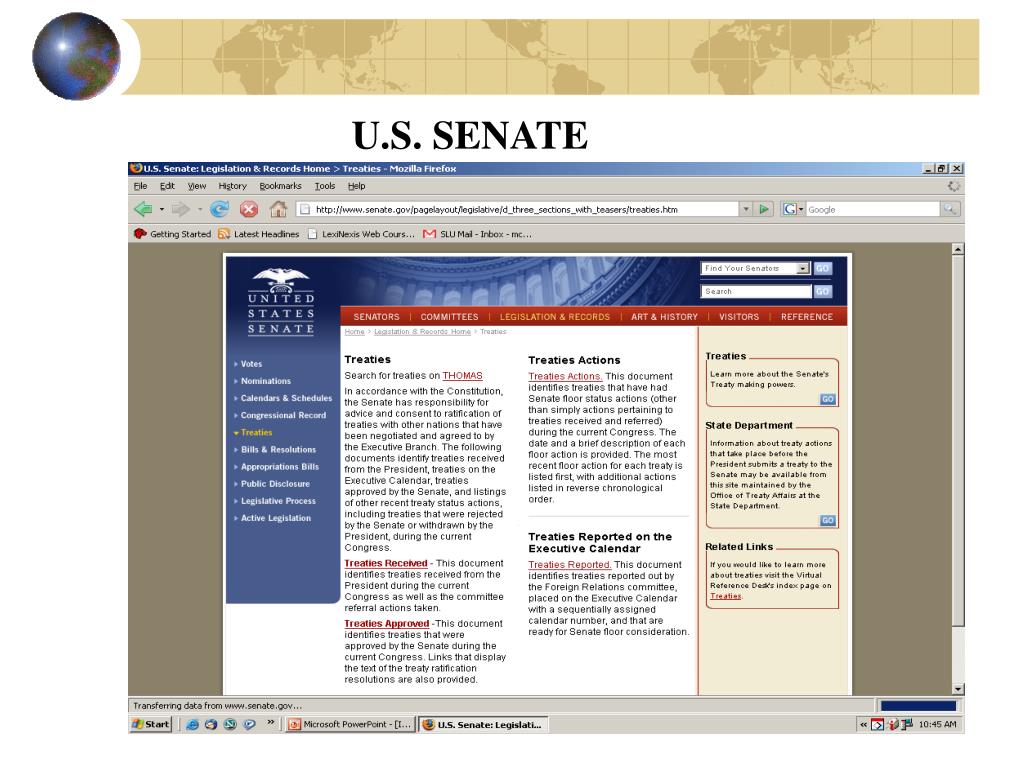Expand hidden system tray icons chevron
The width and height of the screenshot is (1024, 768).
click(x=863, y=724)
